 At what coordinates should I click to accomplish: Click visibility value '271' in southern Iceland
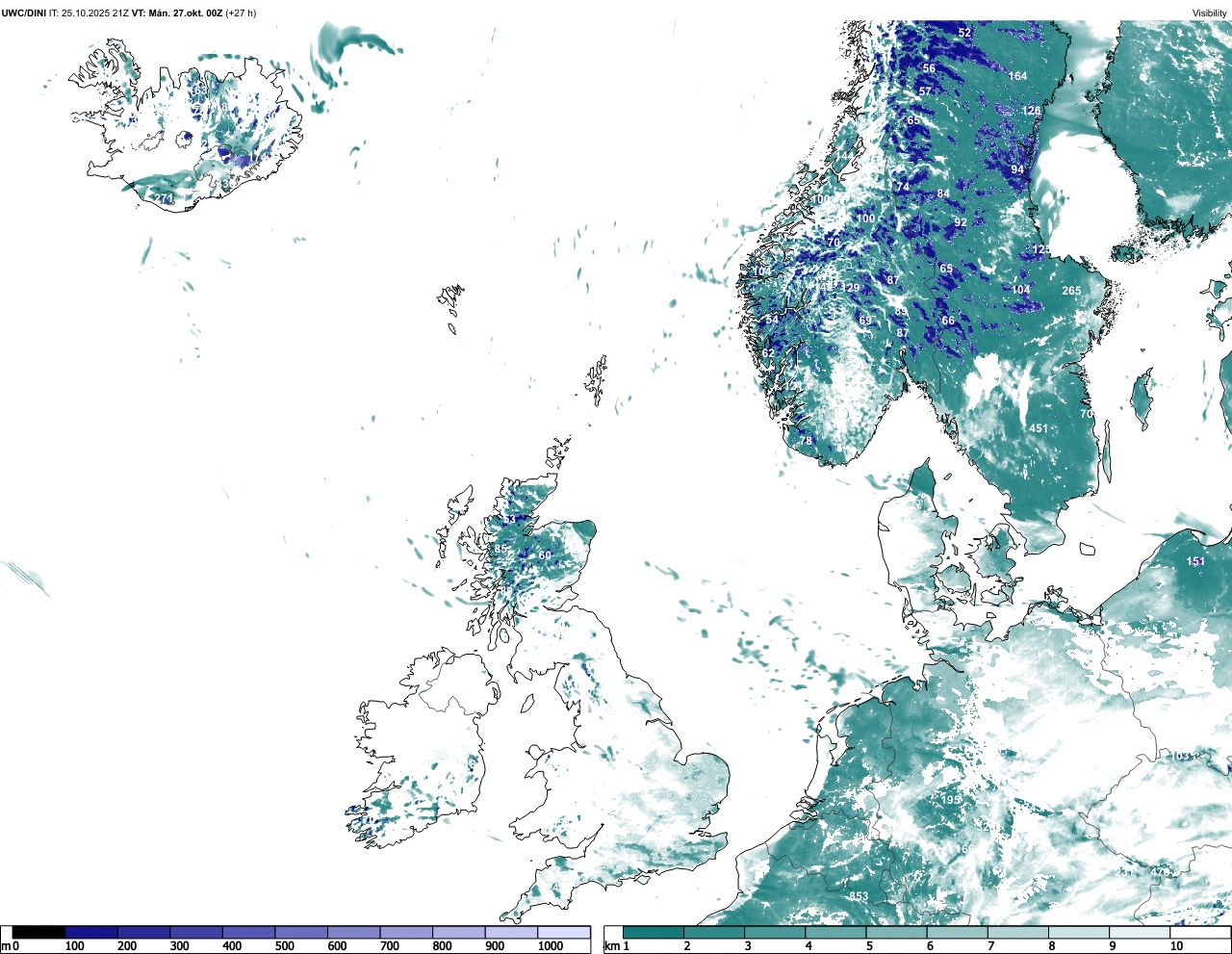pos(165,199)
